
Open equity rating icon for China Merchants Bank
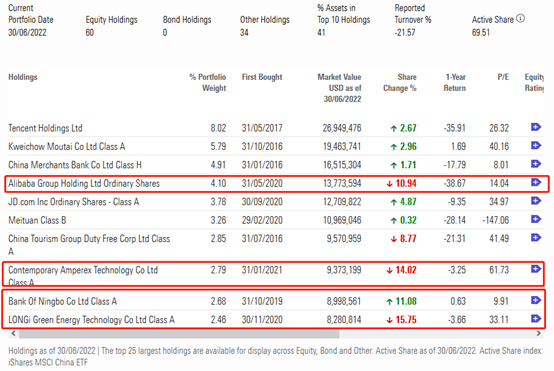point(536,164)
